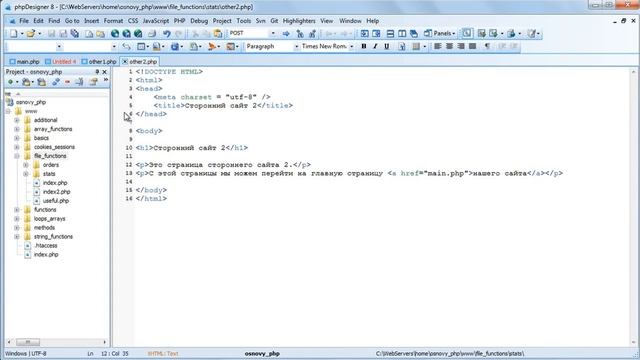The height and width of the screenshot is (360, 640).
Task: Open the PHP menu
Action: (x=179, y=21)
